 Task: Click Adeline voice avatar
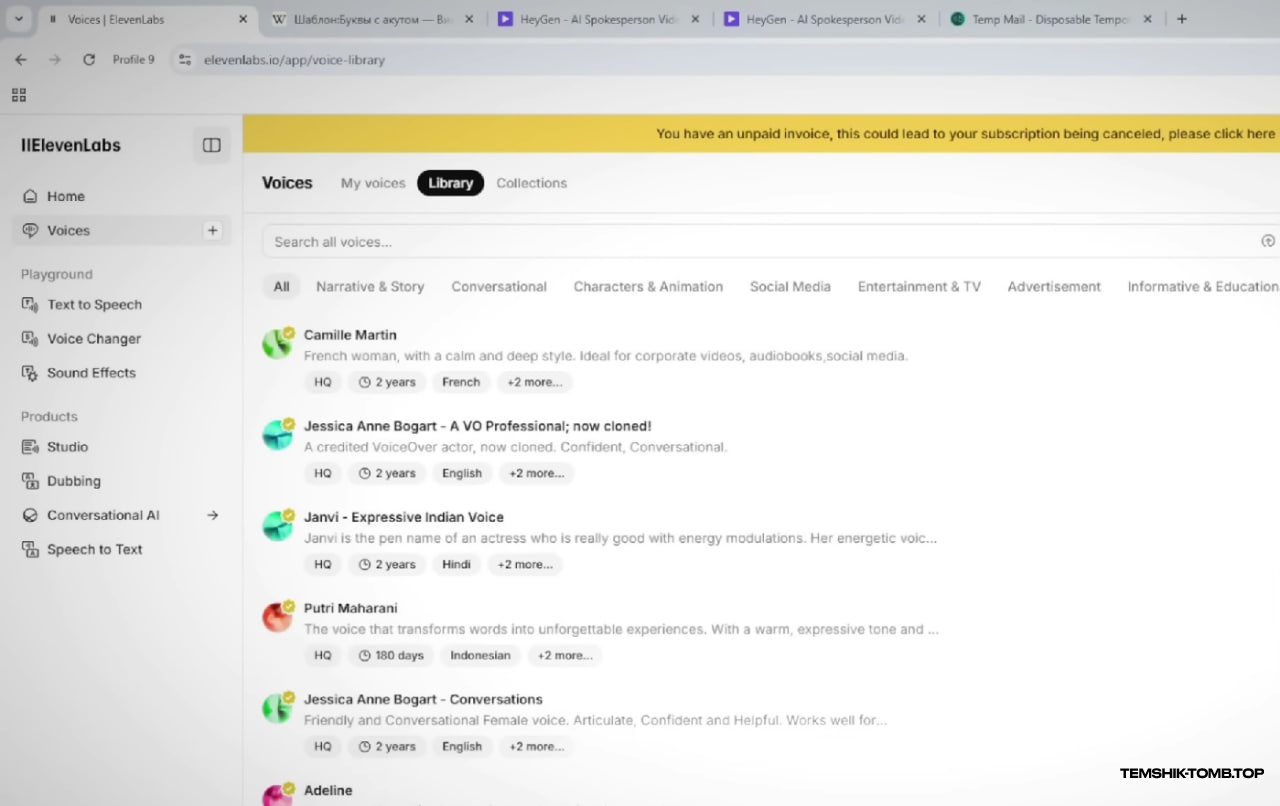click(277, 795)
